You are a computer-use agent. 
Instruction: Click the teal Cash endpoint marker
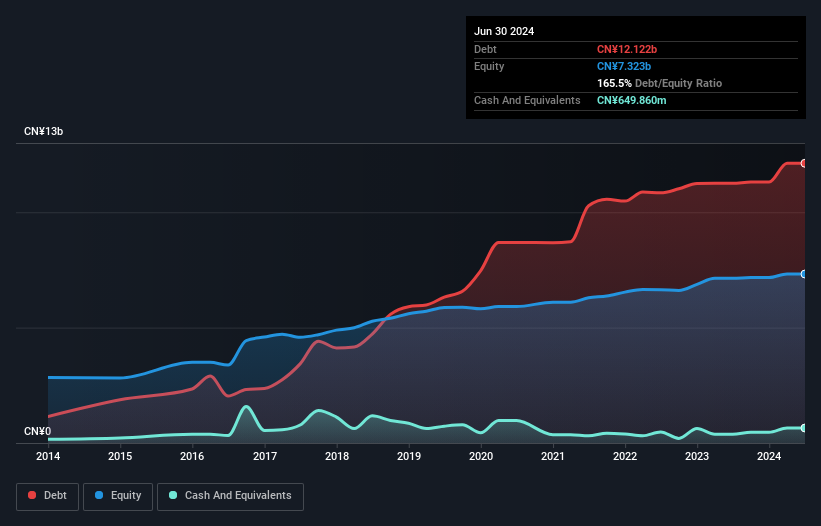pyautogui.click(x=804, y=428)
